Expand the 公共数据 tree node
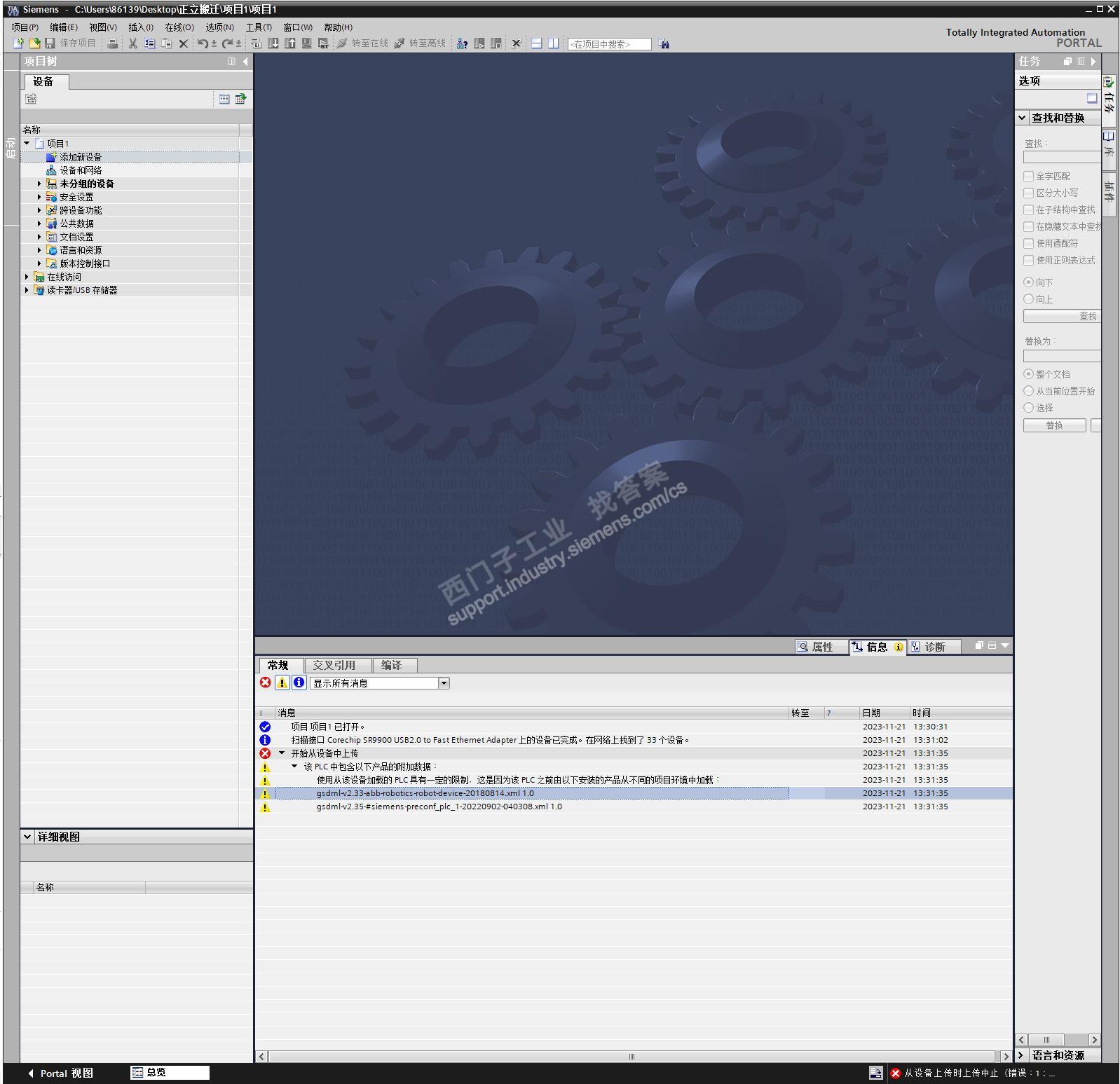1120x1084 pixels. (x=39, y=224)
